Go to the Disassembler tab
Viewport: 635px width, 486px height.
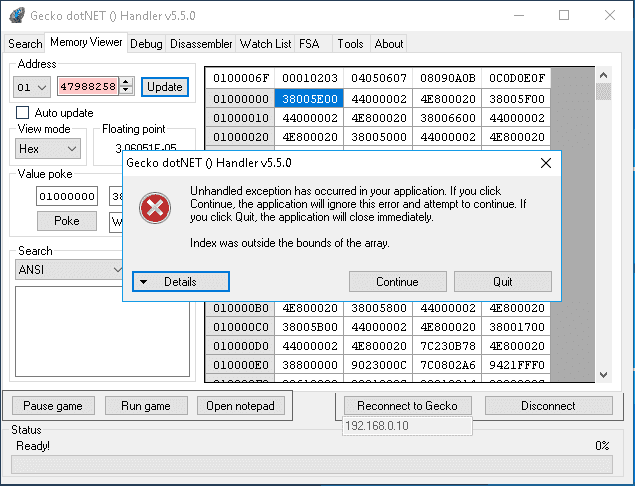(201, 43)
